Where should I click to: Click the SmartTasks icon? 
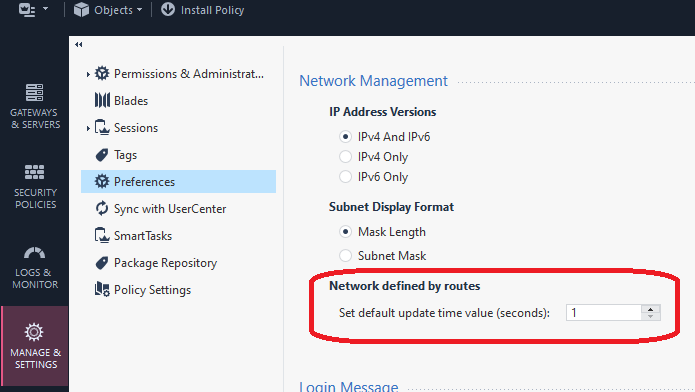pyautogui.click(x=102, y=235)
